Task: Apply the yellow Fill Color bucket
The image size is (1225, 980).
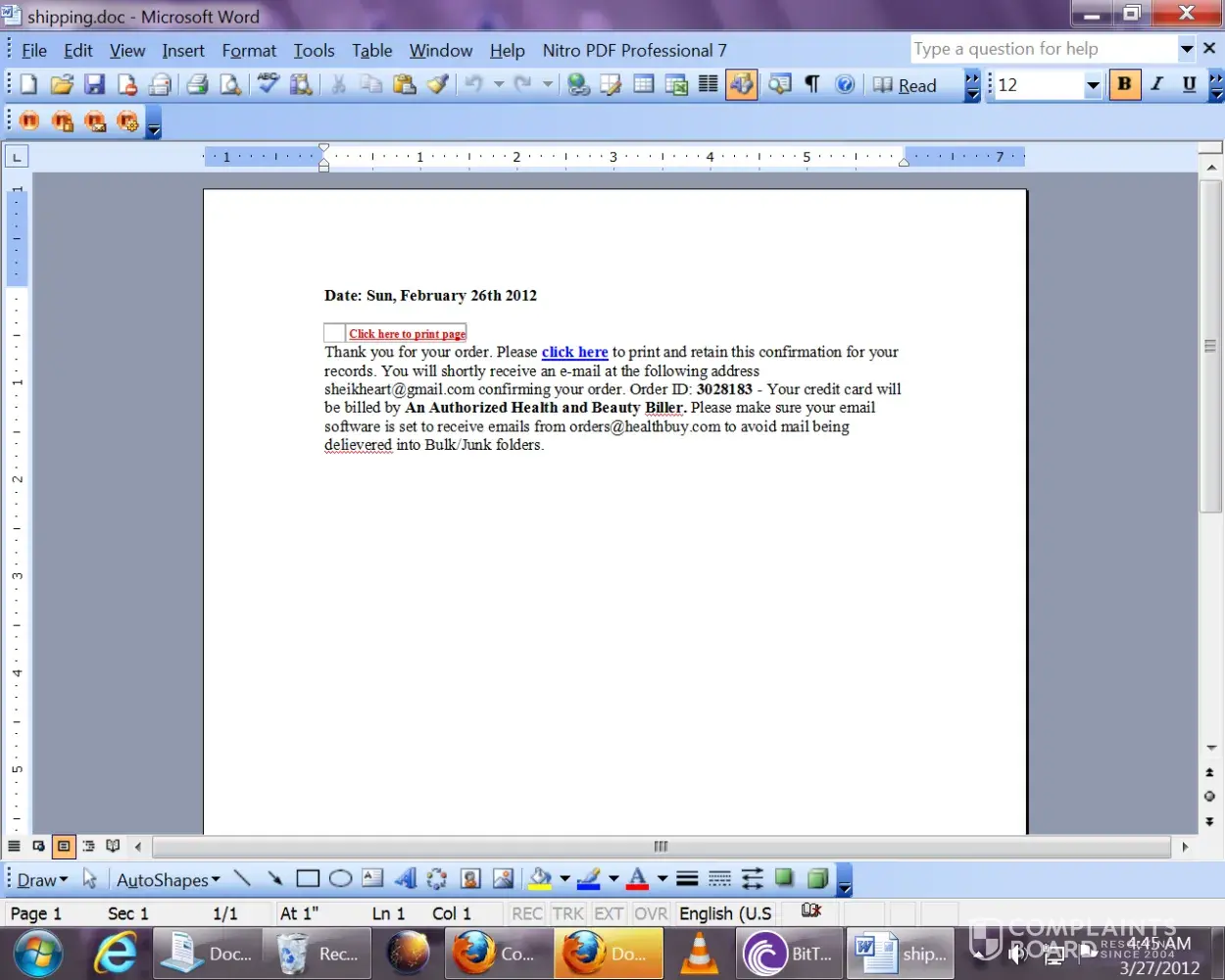Action: pyautogui.click(x=539, y=879)
